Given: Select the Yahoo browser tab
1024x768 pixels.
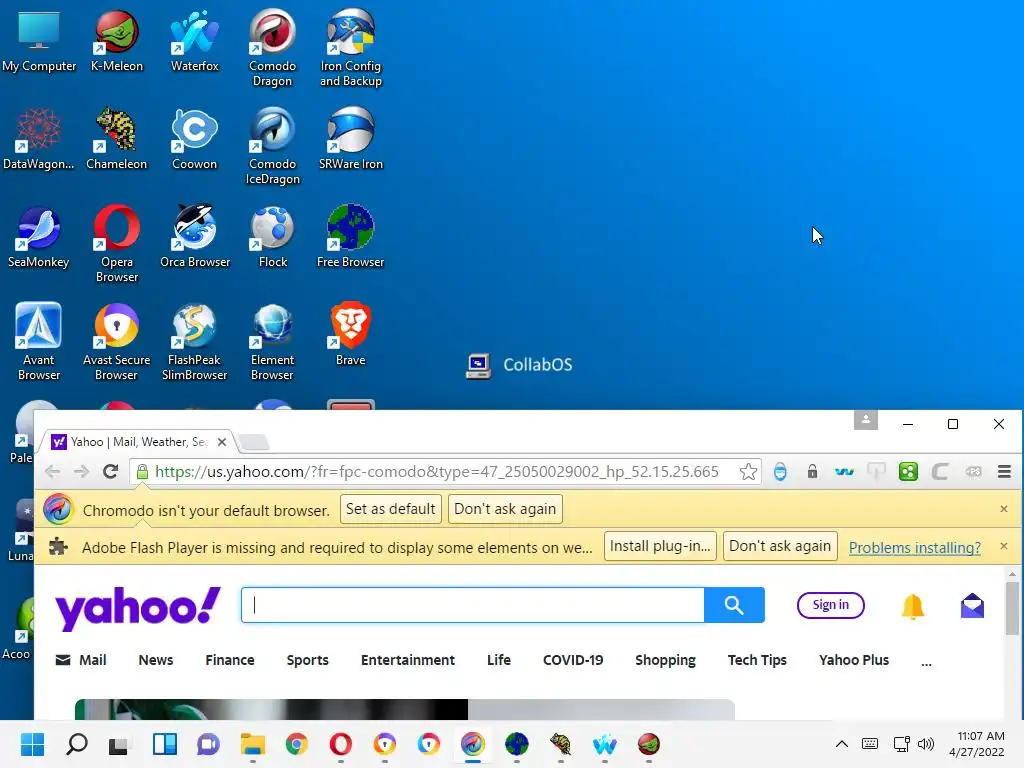Looking at the screenshot, I should 138,442.
